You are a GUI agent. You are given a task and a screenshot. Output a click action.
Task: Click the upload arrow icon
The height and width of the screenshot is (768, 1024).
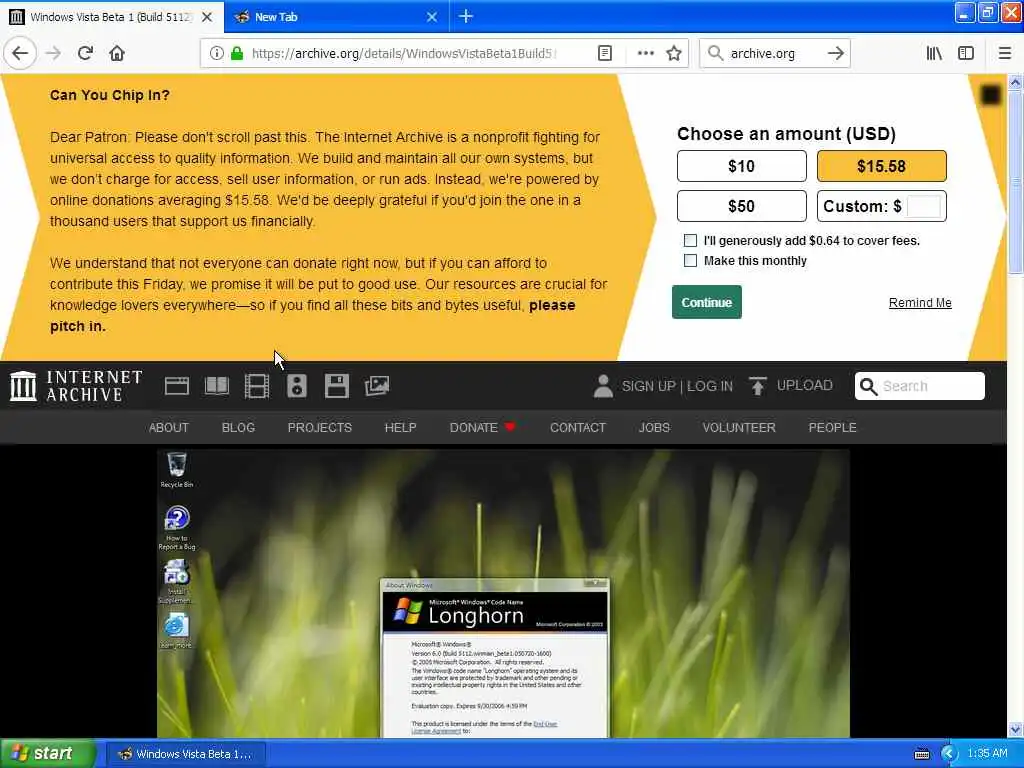click(757, 386)
